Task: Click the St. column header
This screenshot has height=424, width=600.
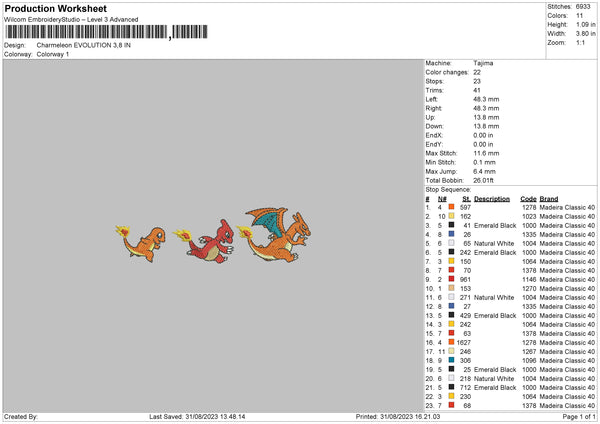Action: (x=466, y=199)
